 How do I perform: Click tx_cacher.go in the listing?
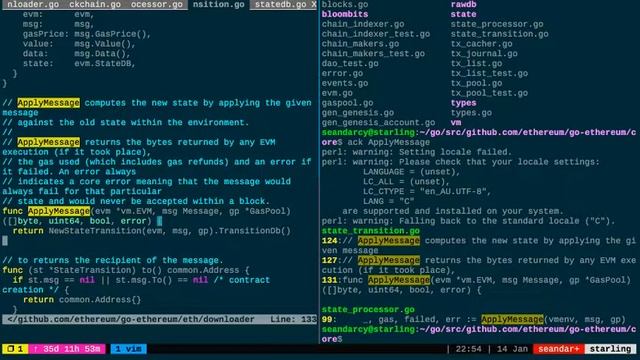[481, 44]
